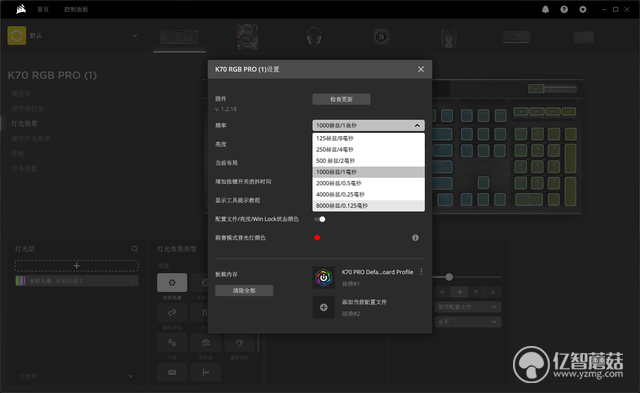Open the three-dot menu for K70 PRO Default profile
The height and width of the screenshot is (393, 640).
(x=421, y=272)
